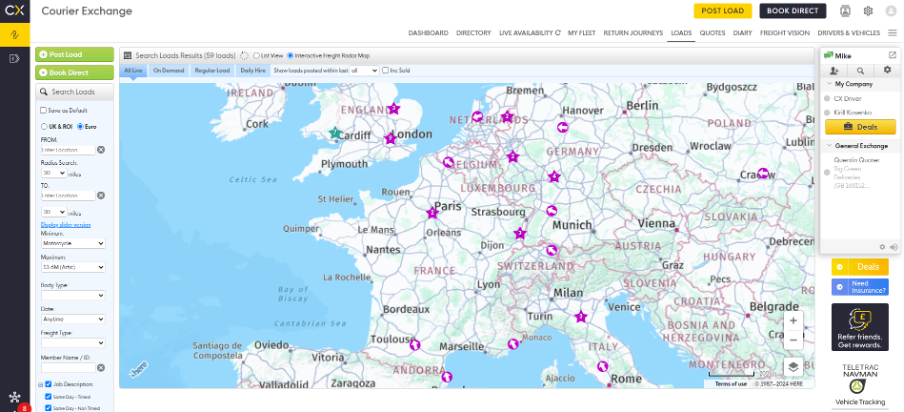
Task: Click the arrow marker at Toulouse
Action: [x=414, y=345]
